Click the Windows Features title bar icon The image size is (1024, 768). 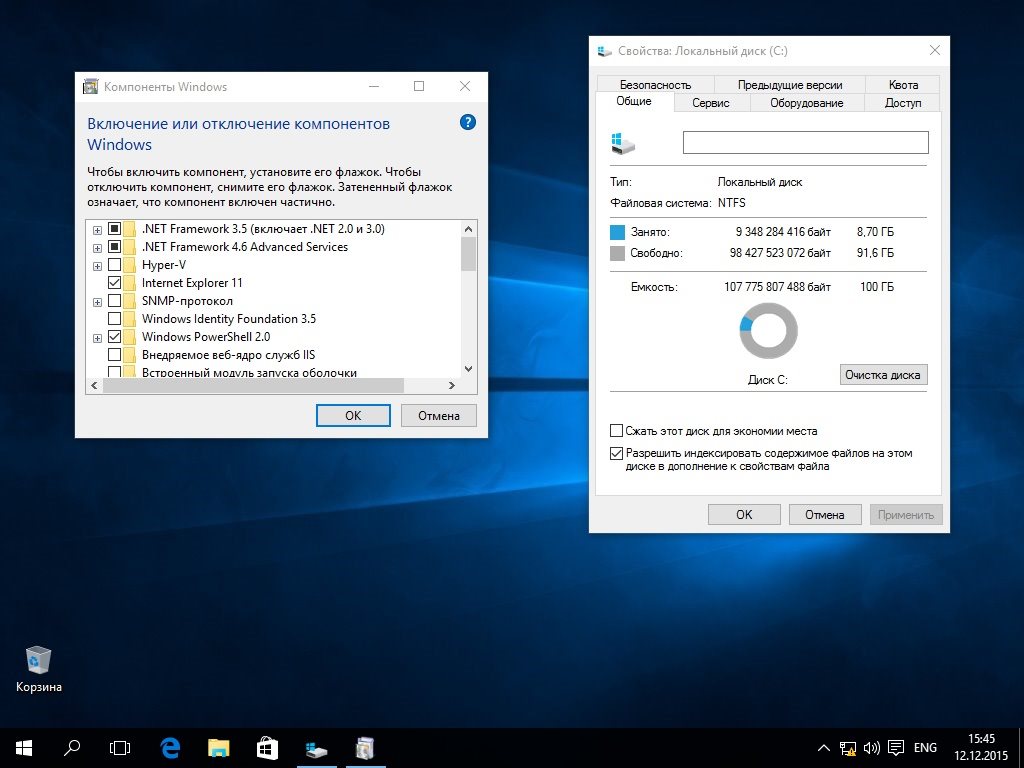[91, 86]
